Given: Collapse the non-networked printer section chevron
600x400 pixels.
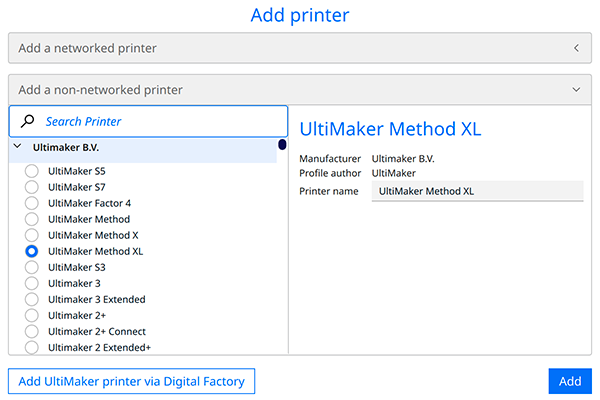Looking at the screenshot, I should pos(576,90).
